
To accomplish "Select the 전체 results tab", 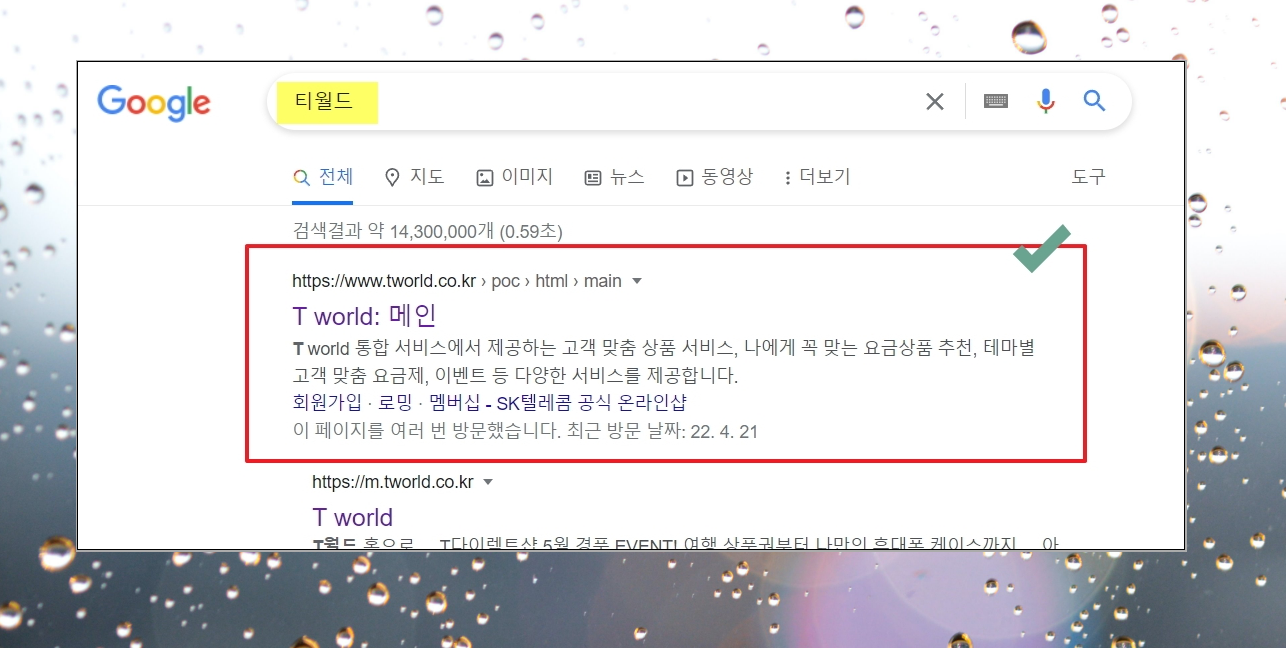I will click(x=323, y=177).
